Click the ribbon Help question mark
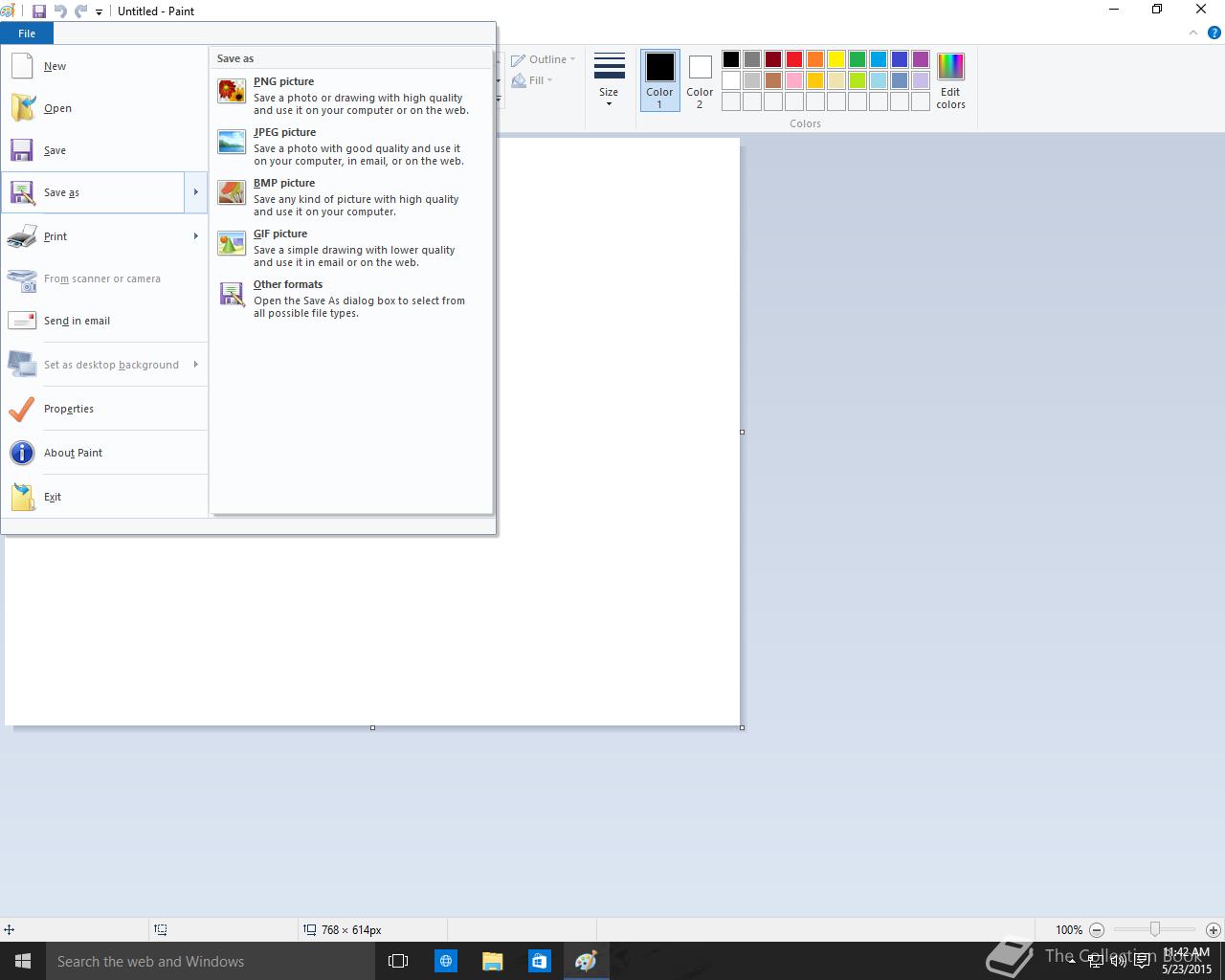 point(1214,33)
